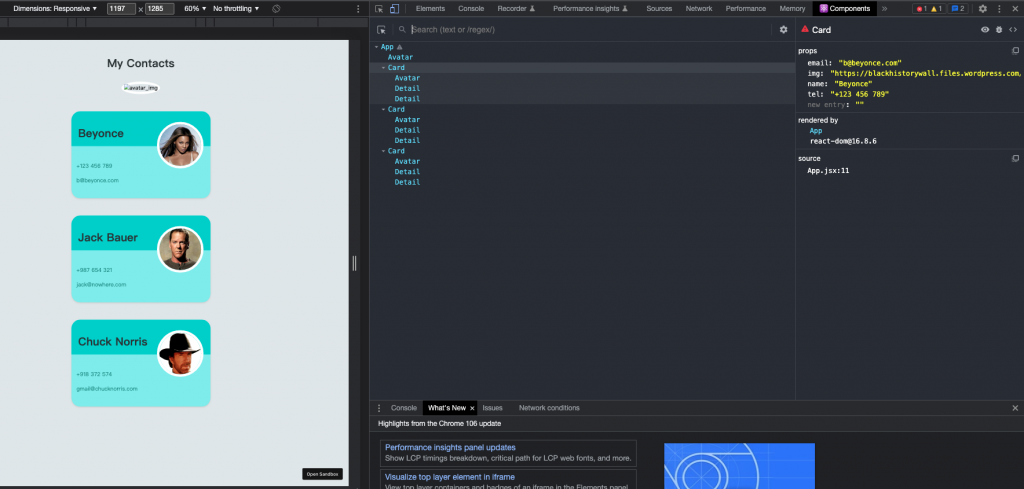Open Performance insights panel updates link
This screenshot has width=1024, height=489.
(x=450, y=447)
